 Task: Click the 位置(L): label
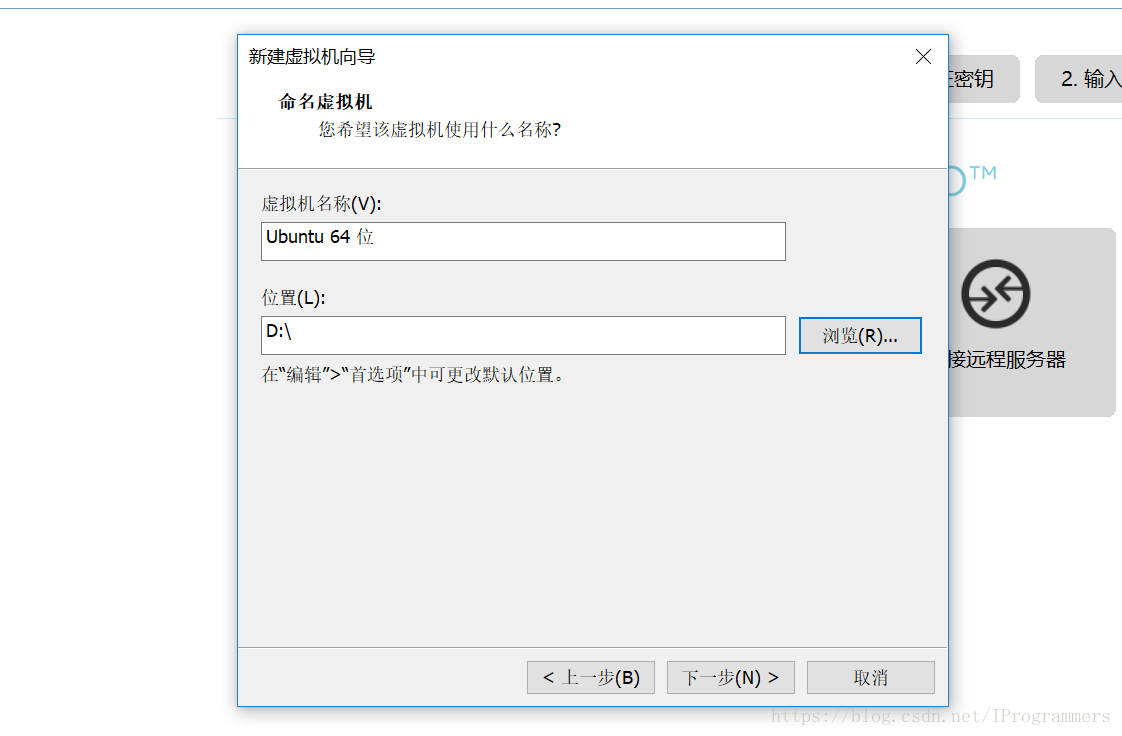[293, 298]
